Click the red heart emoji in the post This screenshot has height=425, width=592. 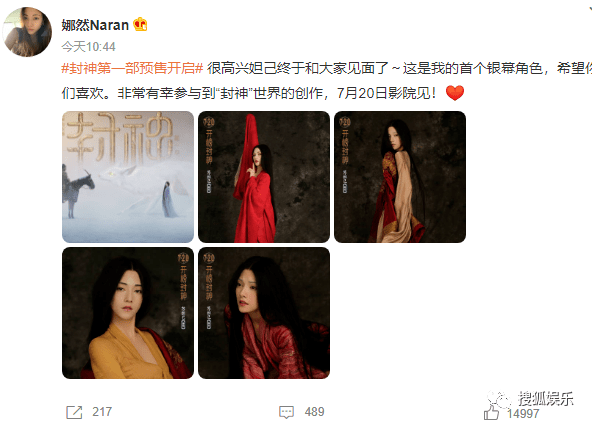(x=455, y=93)
